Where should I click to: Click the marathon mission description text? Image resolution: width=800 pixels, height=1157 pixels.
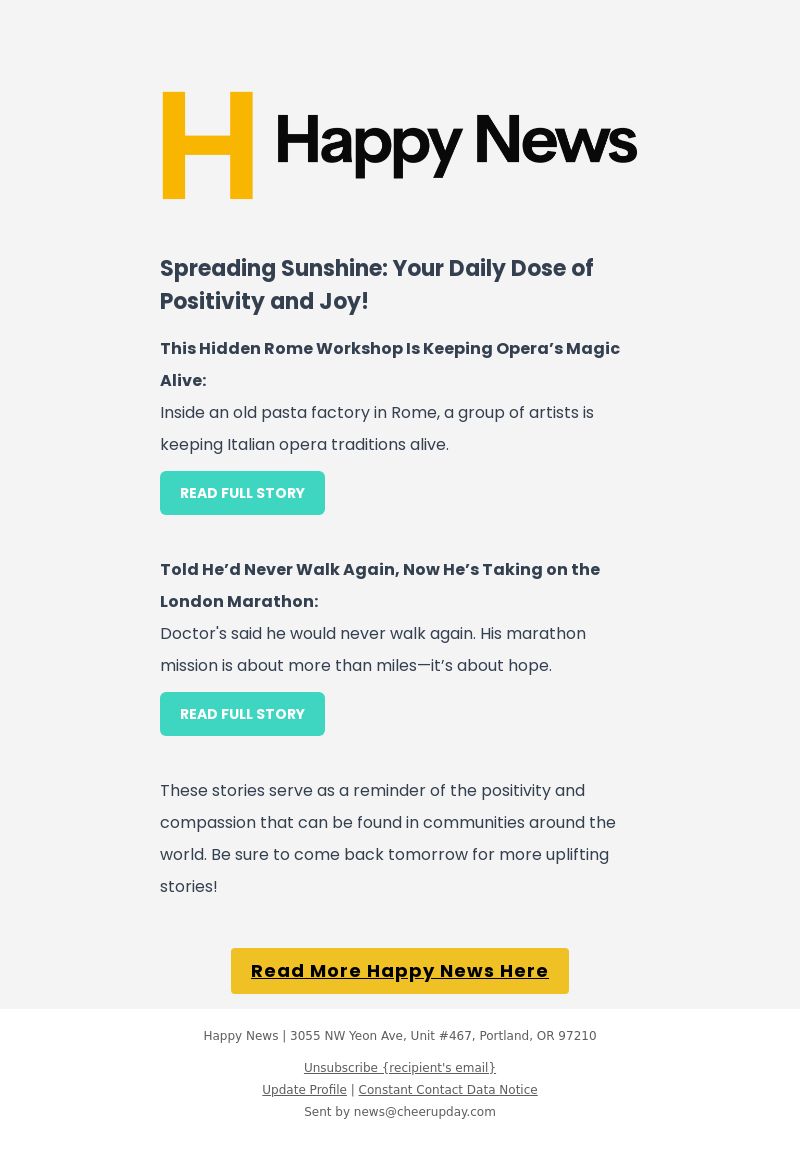tap(373, 649)
